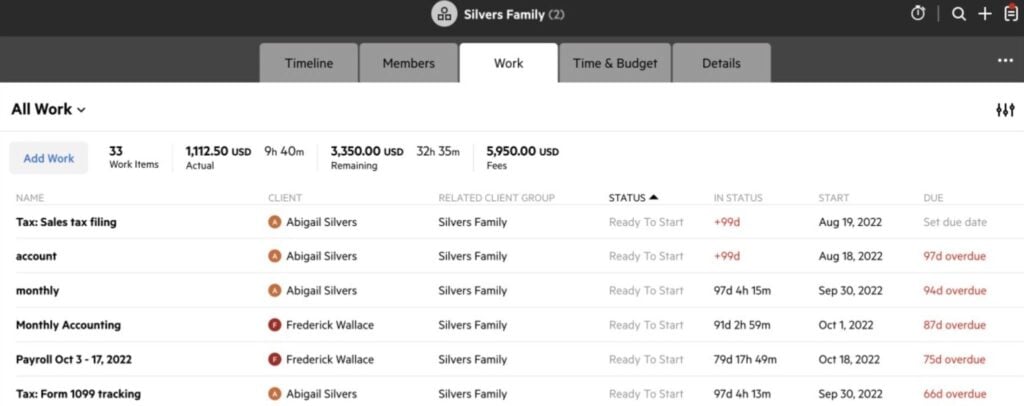This screenshot has width=1024, height=406.
Task: Open the clipboard notifications icon
Action: 1010,13
